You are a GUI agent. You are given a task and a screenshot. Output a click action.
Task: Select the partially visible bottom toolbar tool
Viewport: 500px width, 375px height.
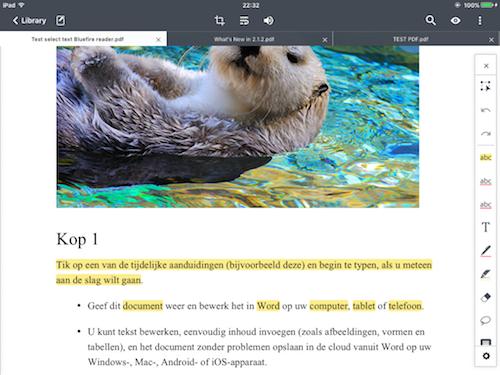pyautogui.click(x=486, y=342)
